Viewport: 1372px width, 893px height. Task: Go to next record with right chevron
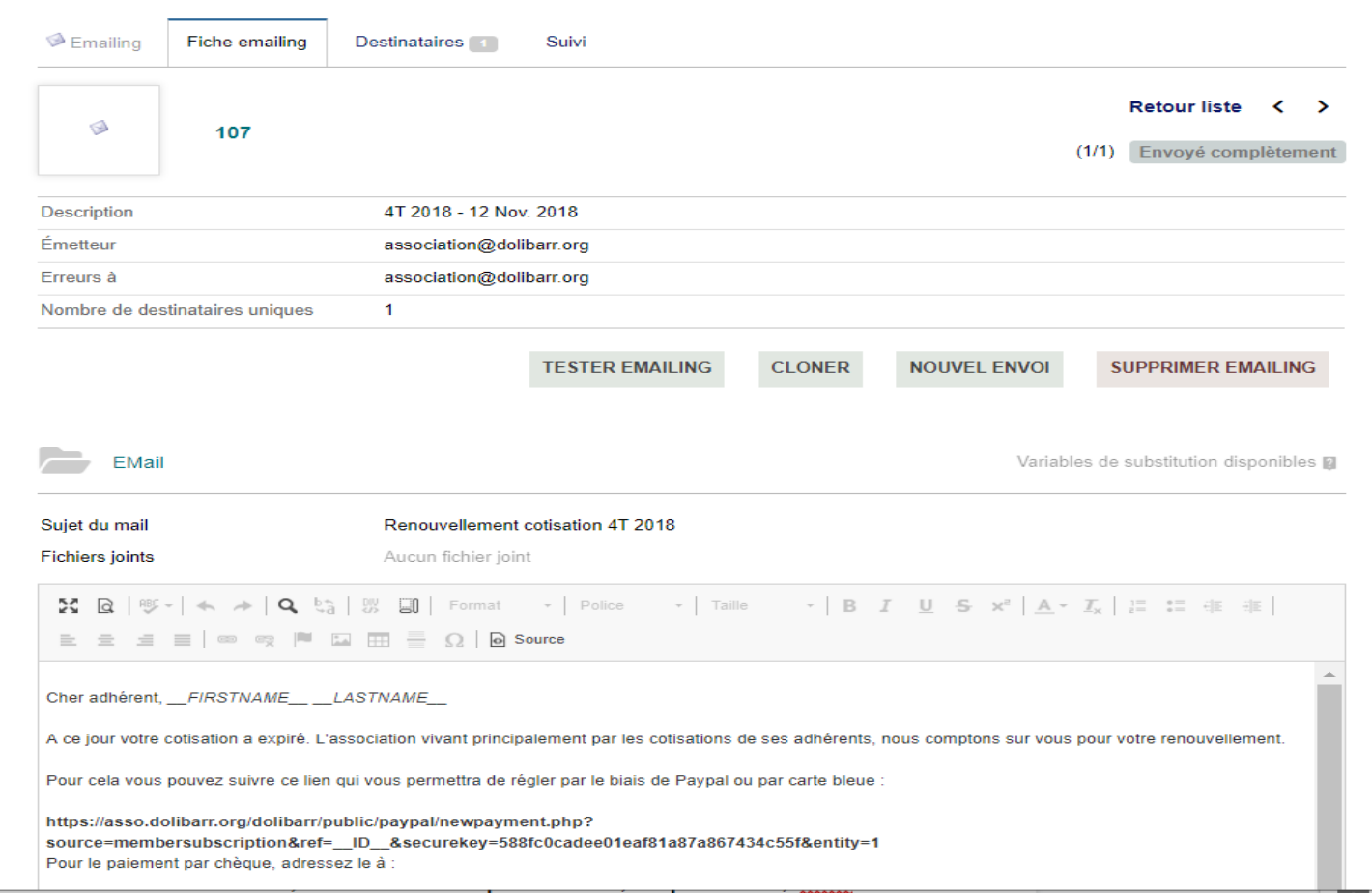click(1323, 107)
